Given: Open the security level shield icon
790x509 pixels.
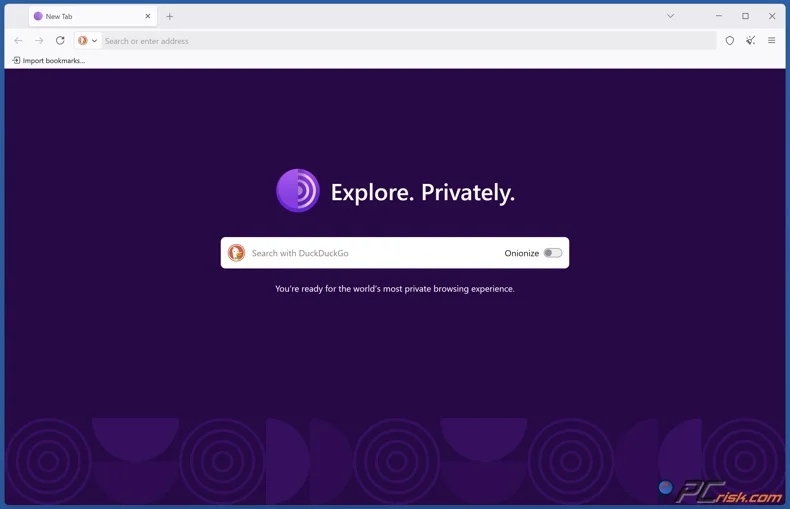Looking at the screenshot, I should pyautogui.click(x=730, y=41).
